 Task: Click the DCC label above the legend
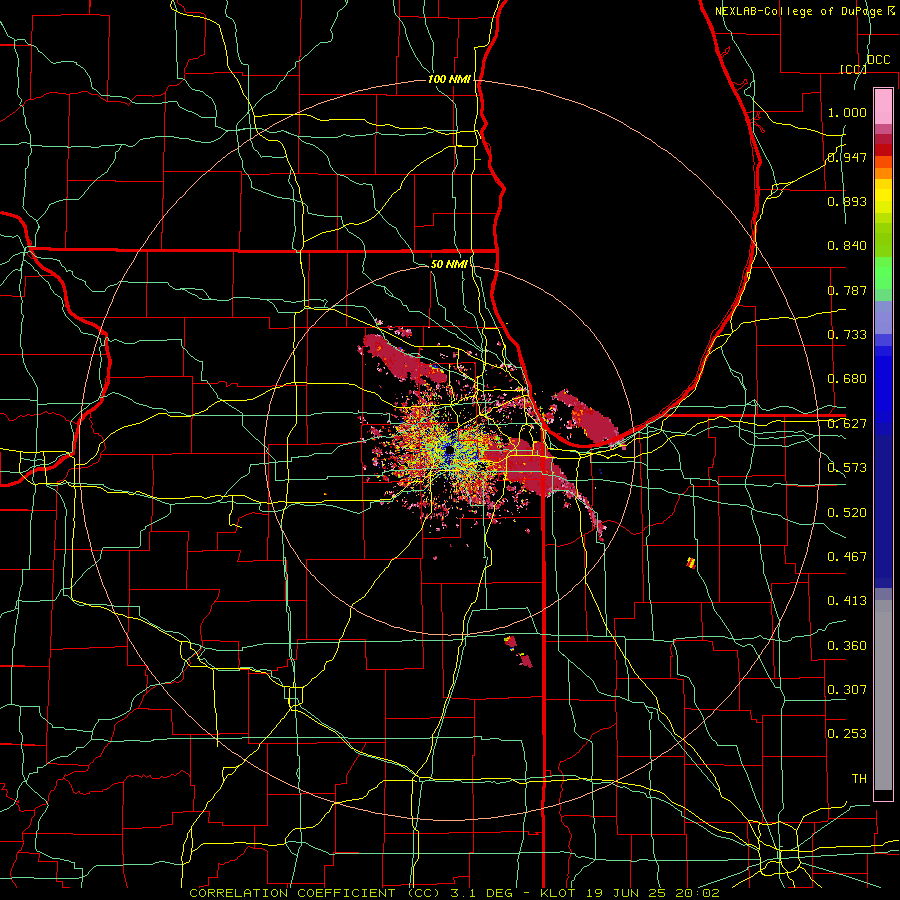click(x=879, y=60)
